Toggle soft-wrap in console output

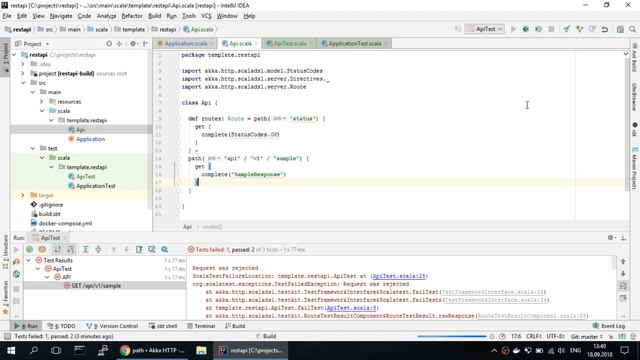623,286
